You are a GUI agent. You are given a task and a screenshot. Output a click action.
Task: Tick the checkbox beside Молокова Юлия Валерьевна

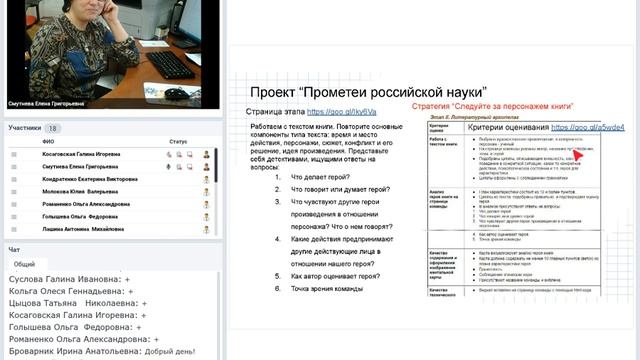(14, 192)
